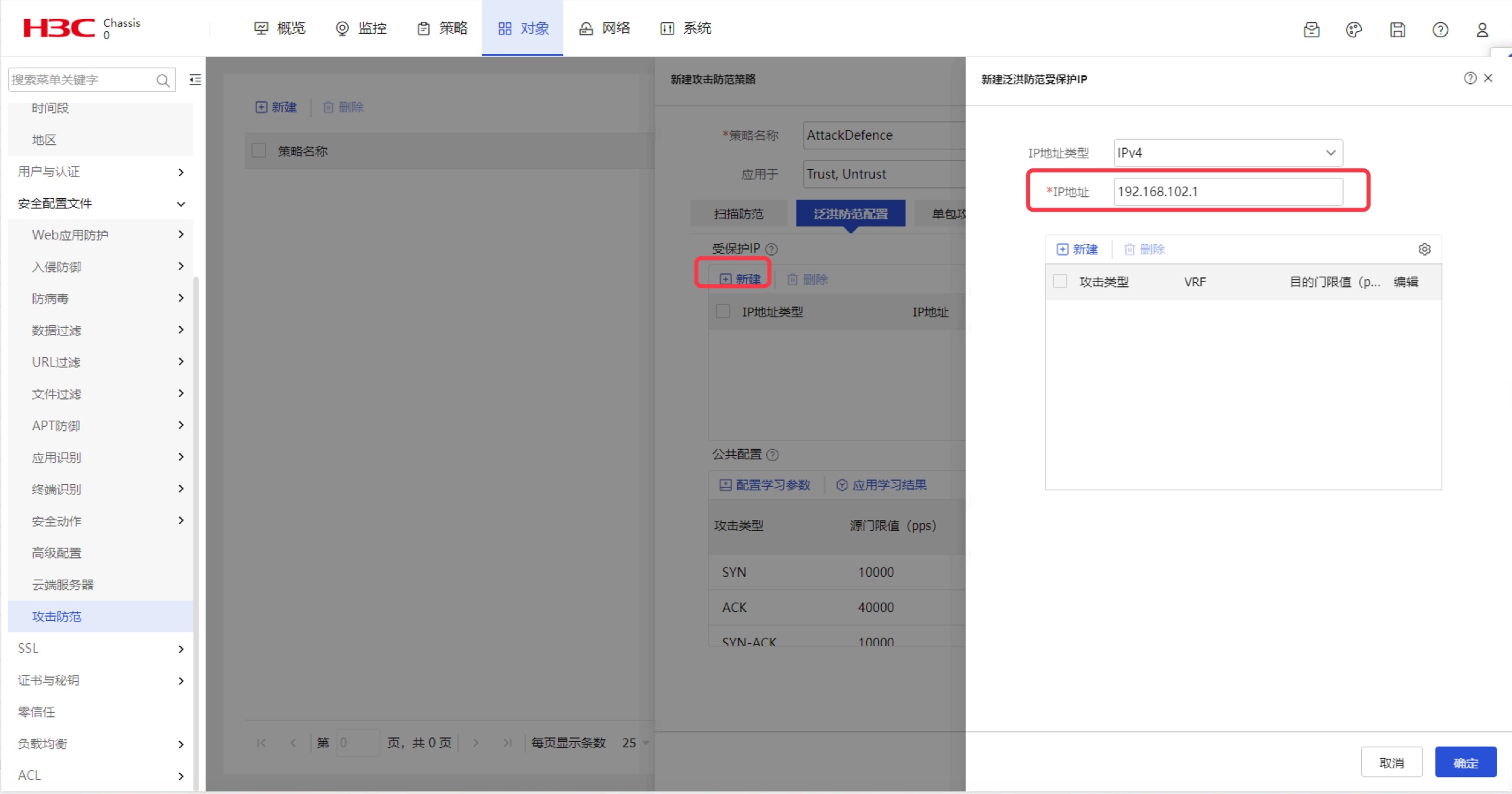Click 新建 under 受保护IP section
1512x794 pixels.
(x=740, y=279)
